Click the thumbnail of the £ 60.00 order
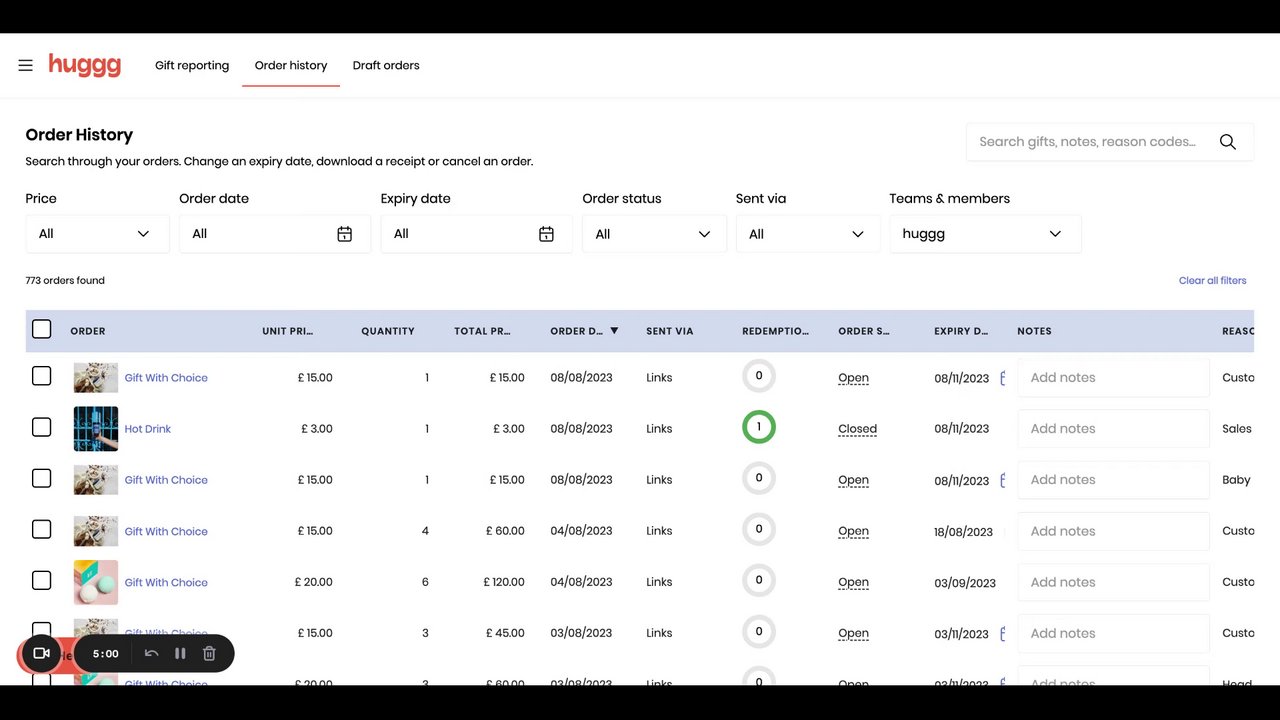 (x=96, y=531)
